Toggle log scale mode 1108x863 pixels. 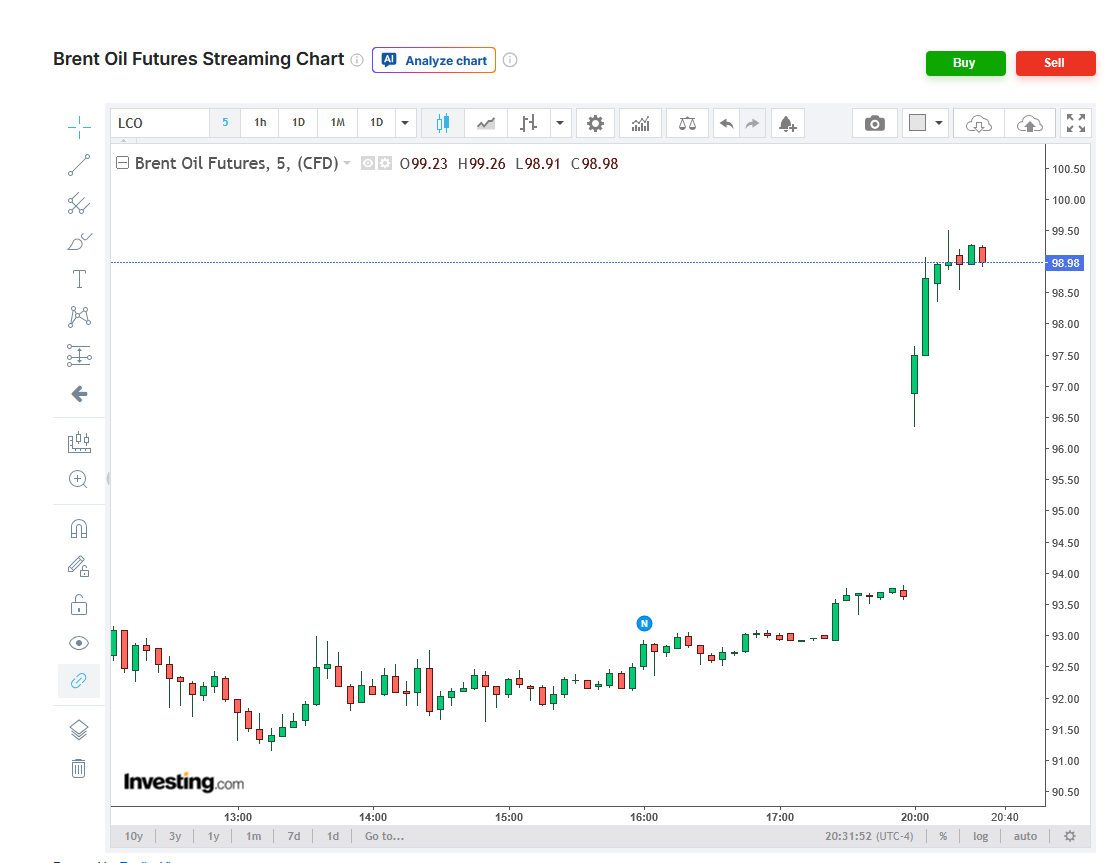point(981,836)
